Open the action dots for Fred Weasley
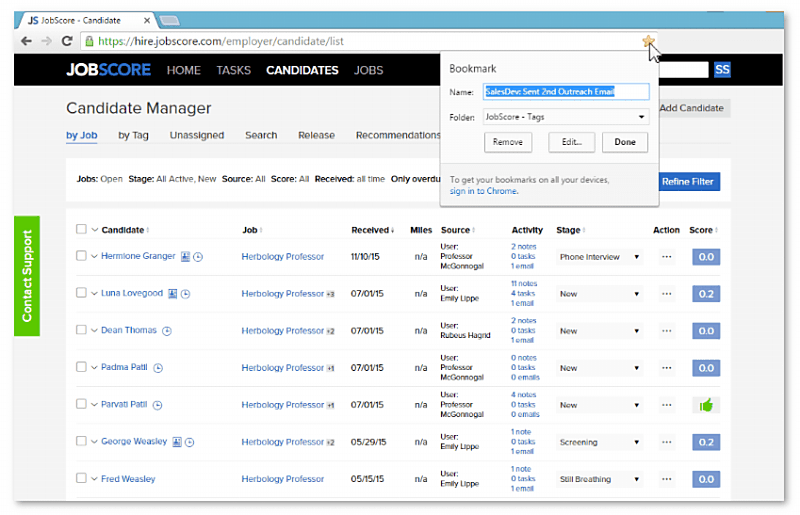This screenshot has height=515, width=800. pyautogui.click(x=666, y=479)
